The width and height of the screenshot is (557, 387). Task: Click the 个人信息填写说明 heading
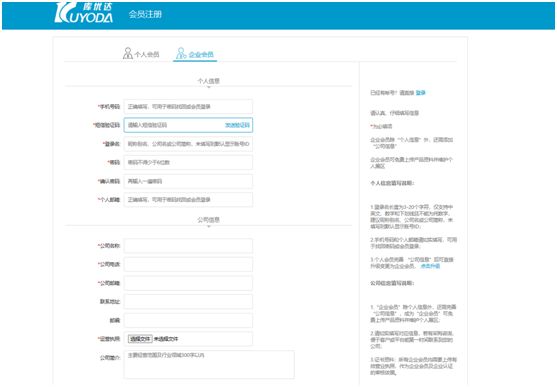[x=392, y=183]
